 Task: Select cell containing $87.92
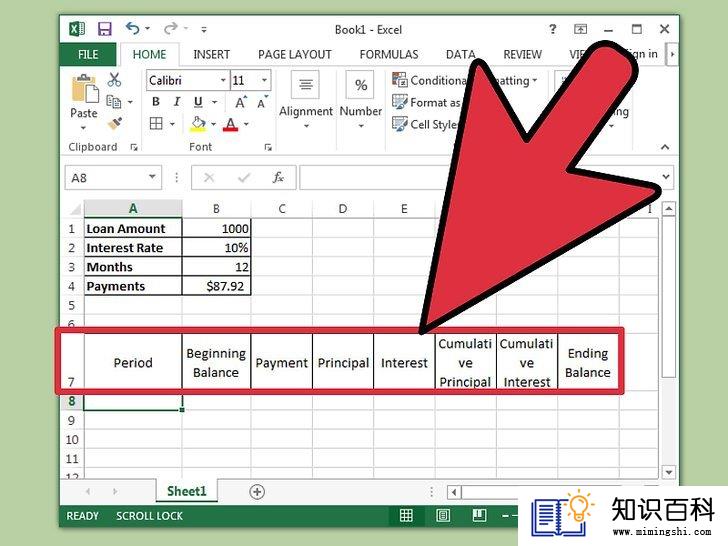click(x=216, y=286)
